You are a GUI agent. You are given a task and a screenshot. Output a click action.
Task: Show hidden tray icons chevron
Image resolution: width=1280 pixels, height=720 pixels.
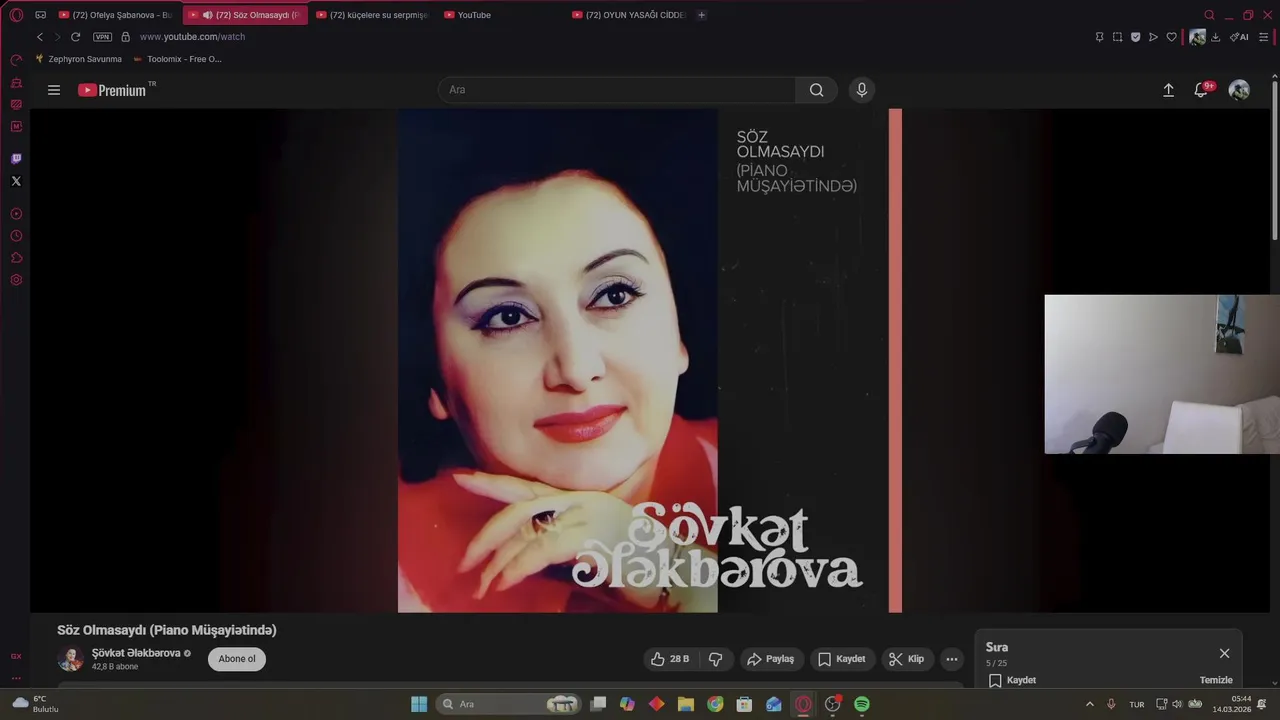click(x=1089, y=704)
